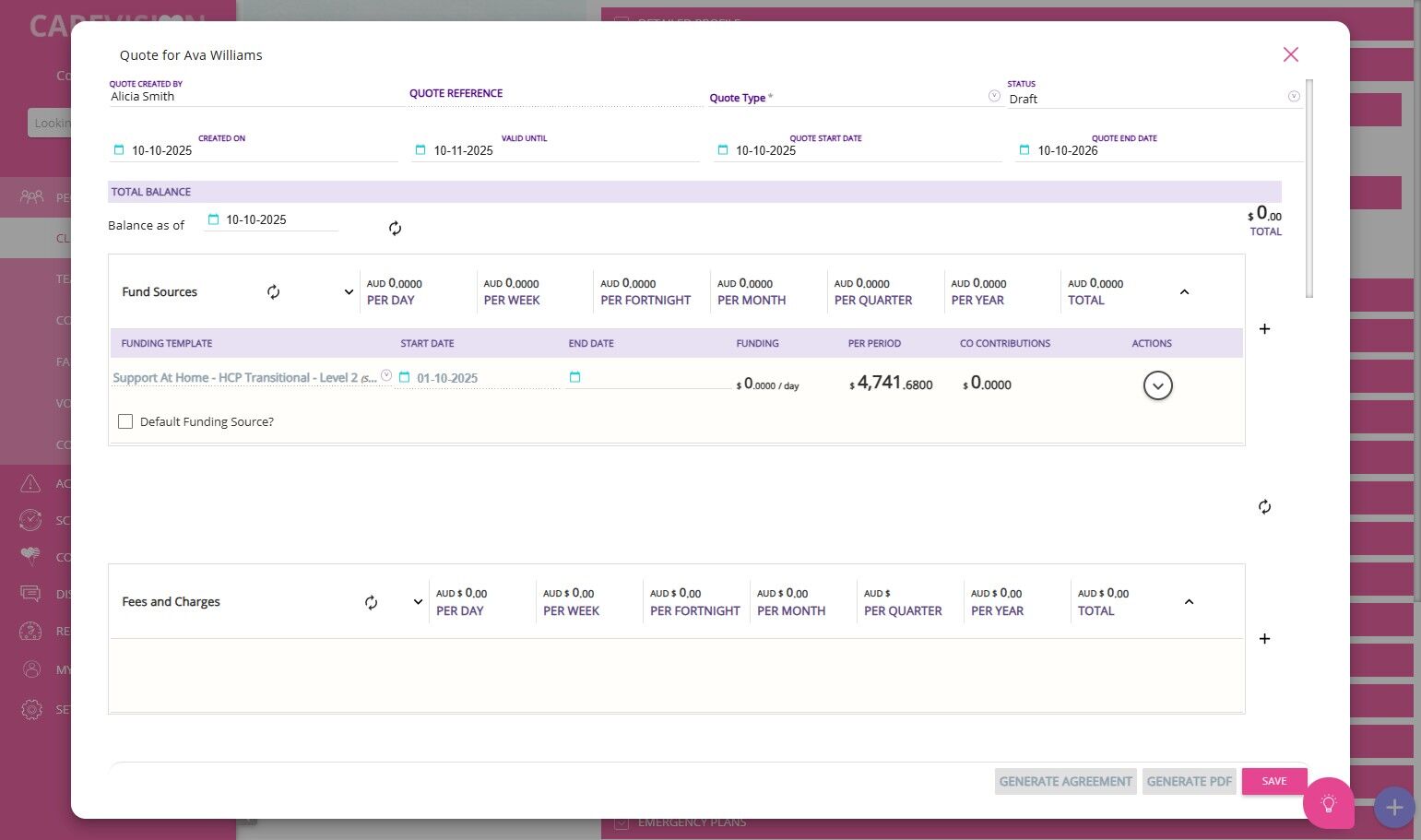
Task: Click the funding row start date 01-10-2025
Action: pos(447,378)
